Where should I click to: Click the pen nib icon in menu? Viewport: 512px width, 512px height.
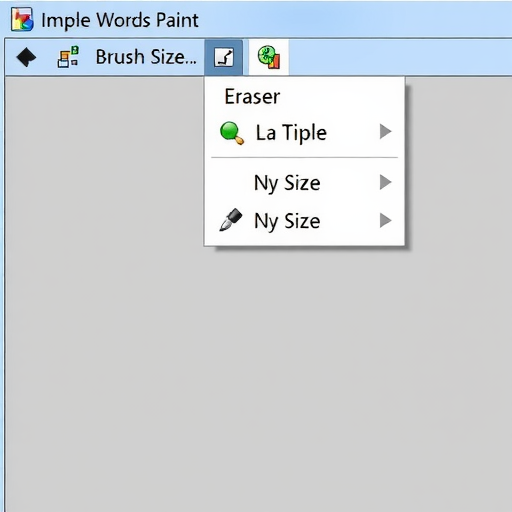point(231,220)
